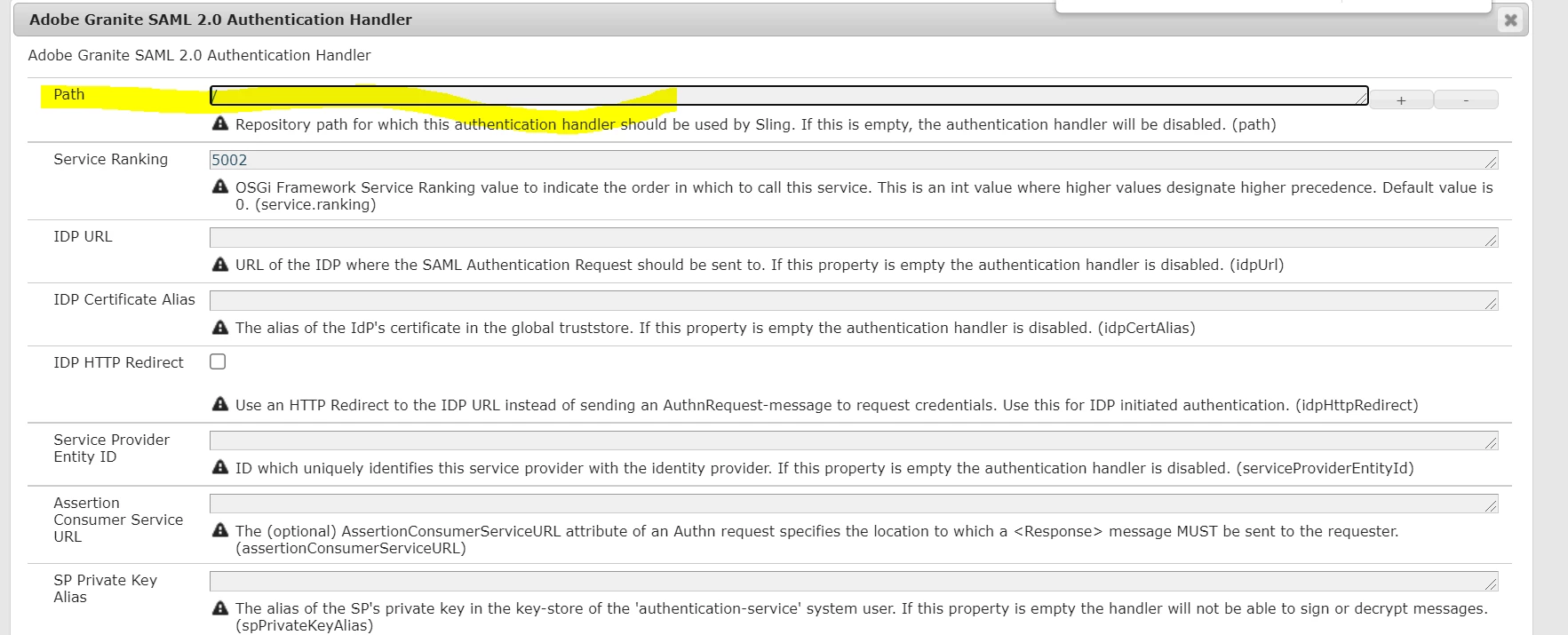Click the description ending '(idpUrl)'

[760, 265]
